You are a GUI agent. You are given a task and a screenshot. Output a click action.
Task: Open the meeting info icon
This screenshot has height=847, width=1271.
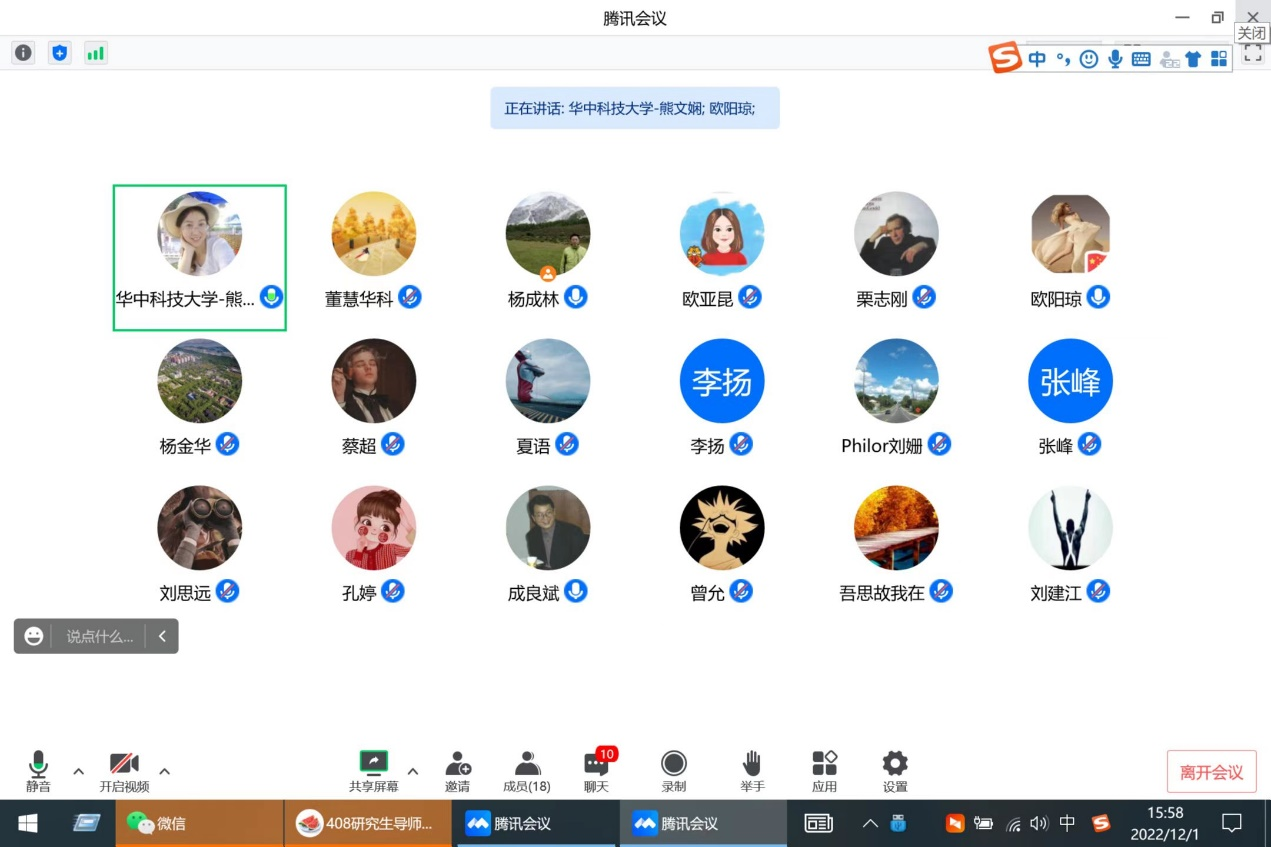pos(23,53)
